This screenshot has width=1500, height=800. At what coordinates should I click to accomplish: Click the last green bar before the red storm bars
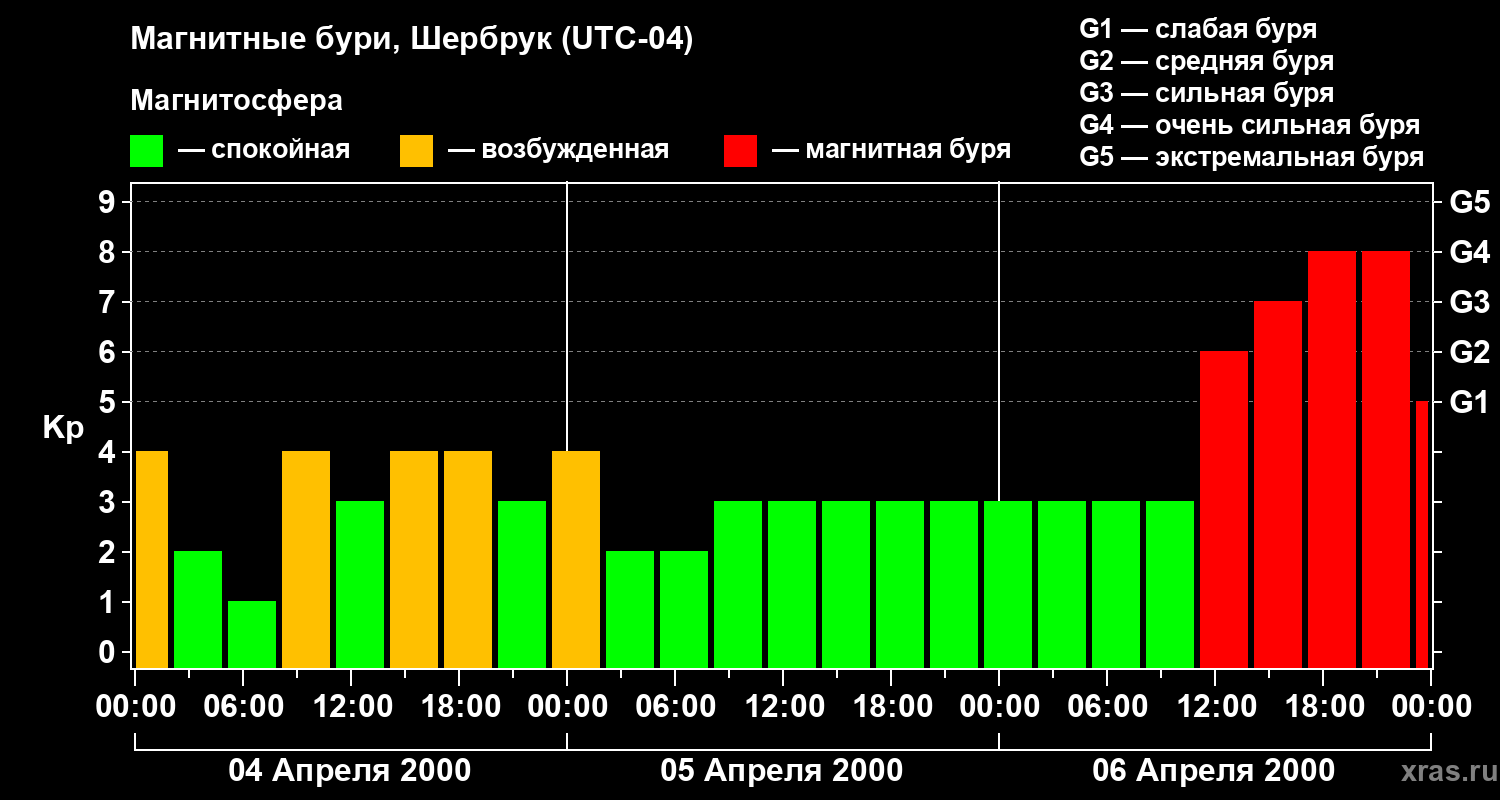[x=1170, y=584]
